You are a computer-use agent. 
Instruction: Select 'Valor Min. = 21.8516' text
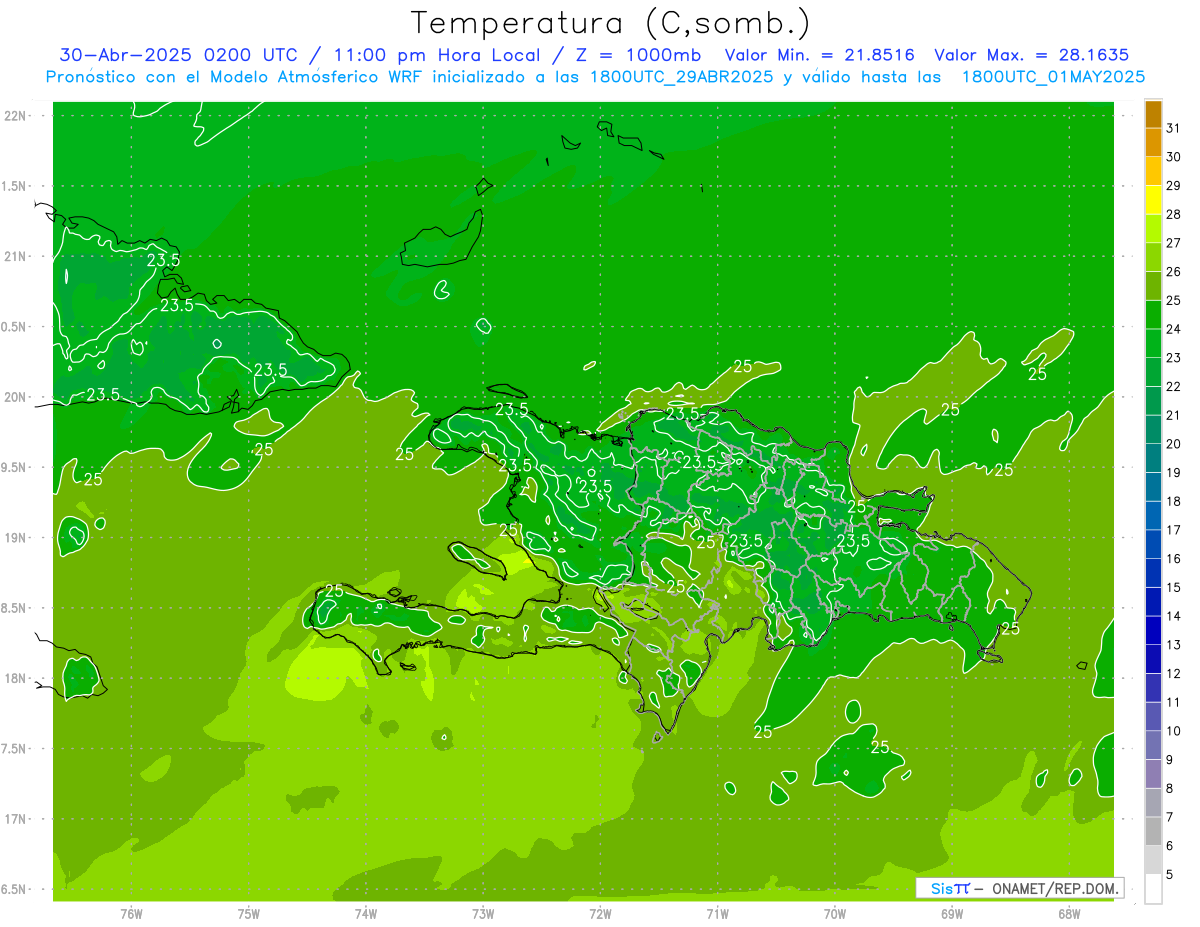pyautogui.click(x=819, y=55)
